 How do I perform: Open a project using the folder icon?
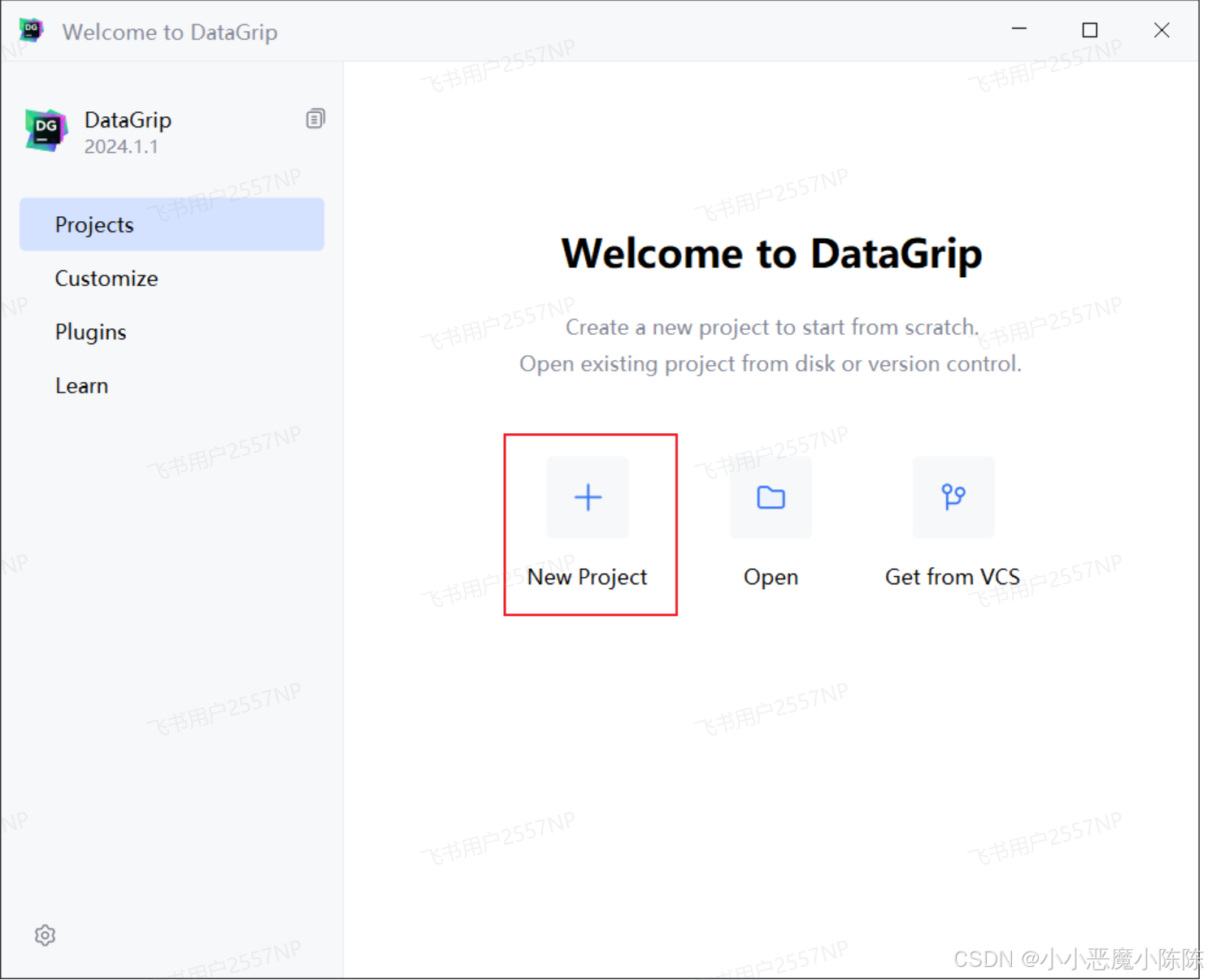770,497
